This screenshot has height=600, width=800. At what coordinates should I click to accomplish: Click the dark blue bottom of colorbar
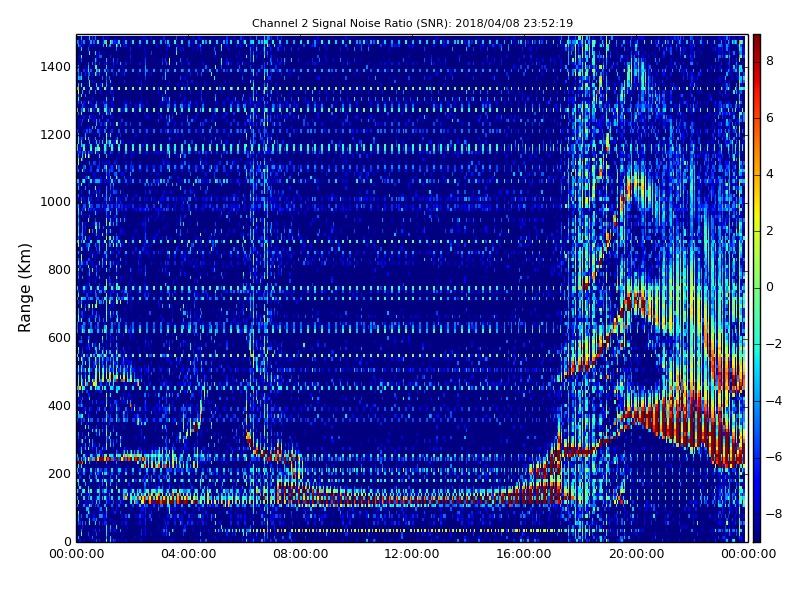click(x=757, y=536)
